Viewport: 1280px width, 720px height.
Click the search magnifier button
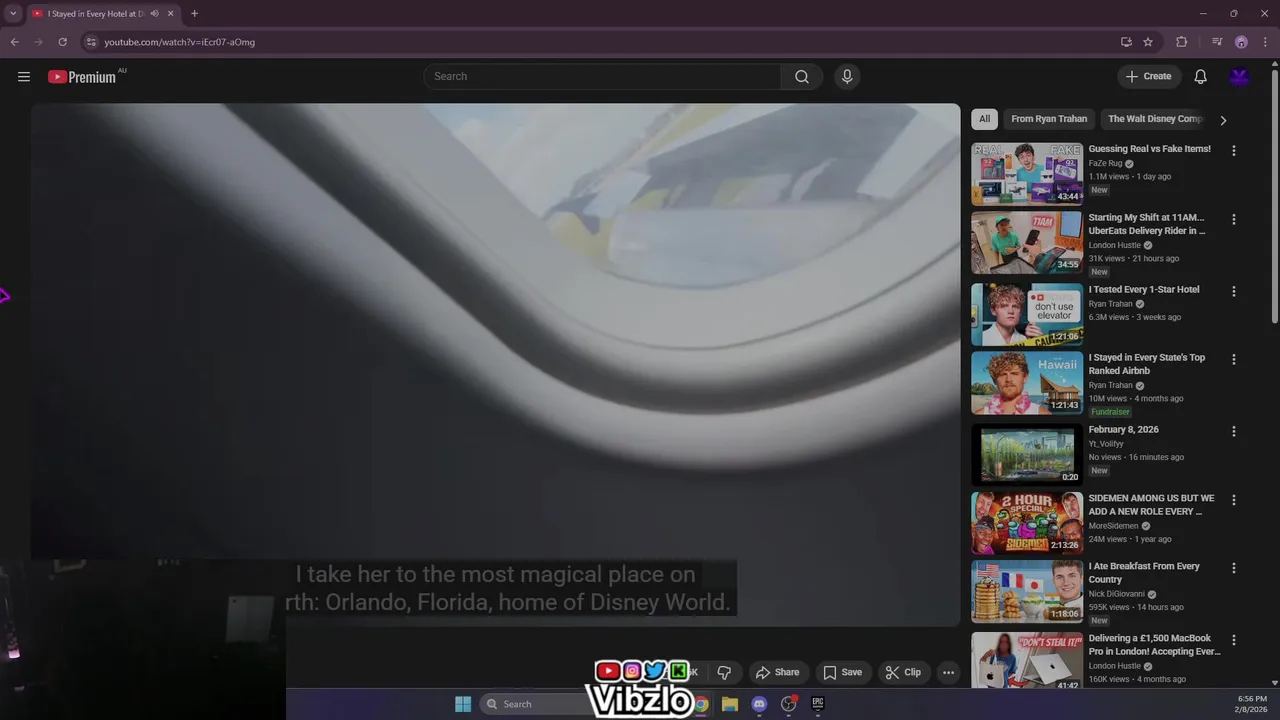point(802,77)
